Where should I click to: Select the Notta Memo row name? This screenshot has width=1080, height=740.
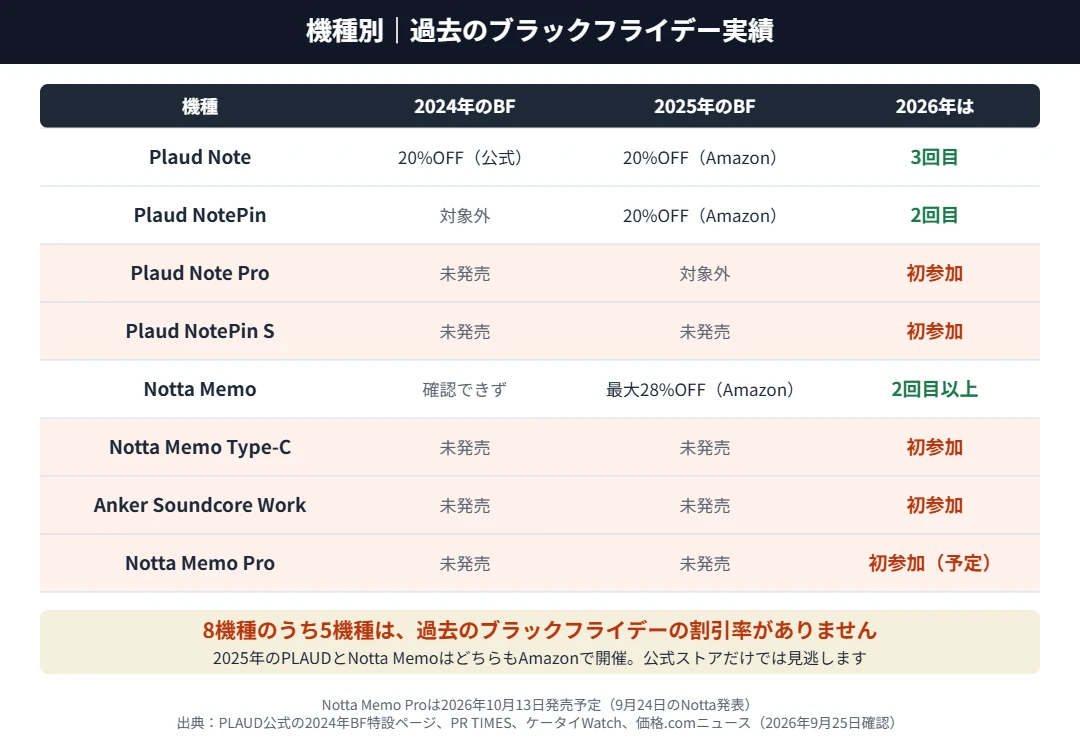[x=200, y=389]
